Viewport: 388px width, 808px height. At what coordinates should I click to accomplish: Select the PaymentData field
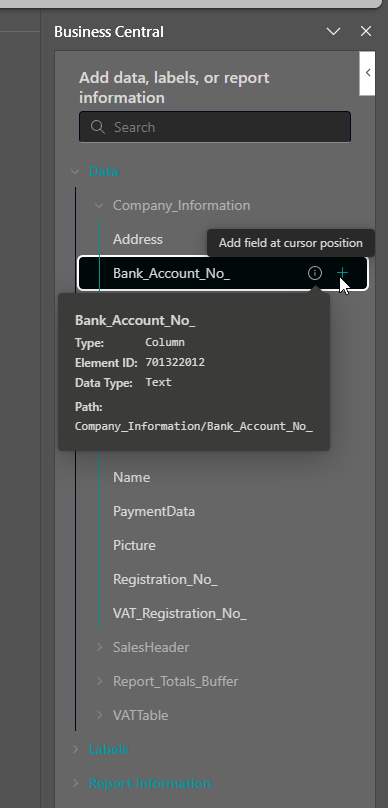[154, 511]
